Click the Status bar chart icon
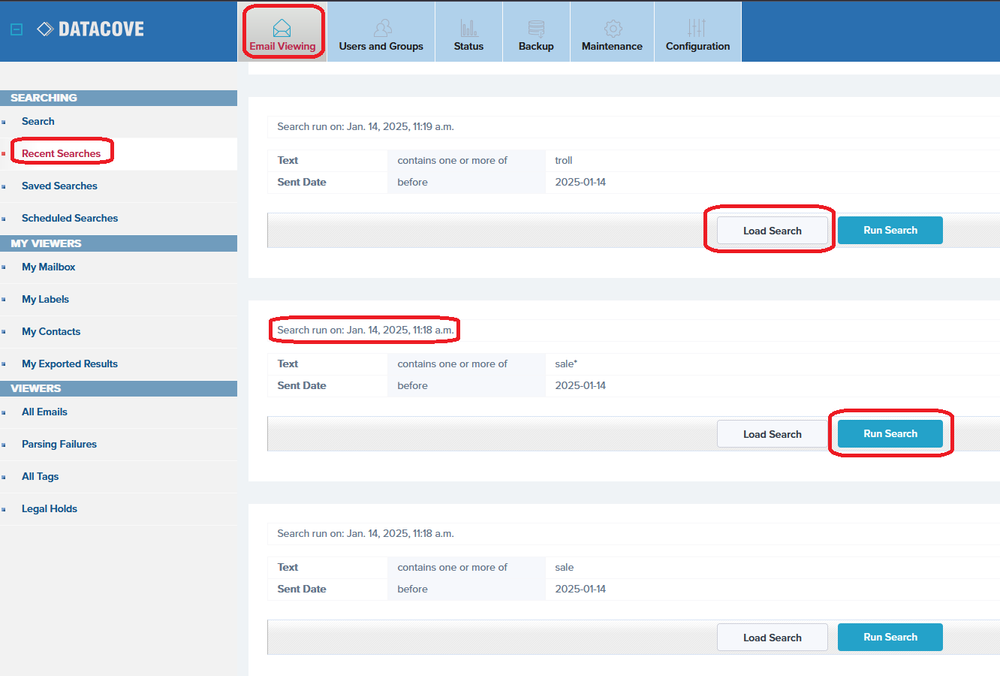Image resolution: width=1000 pixels, height=676 pixels. click(469, 28)
